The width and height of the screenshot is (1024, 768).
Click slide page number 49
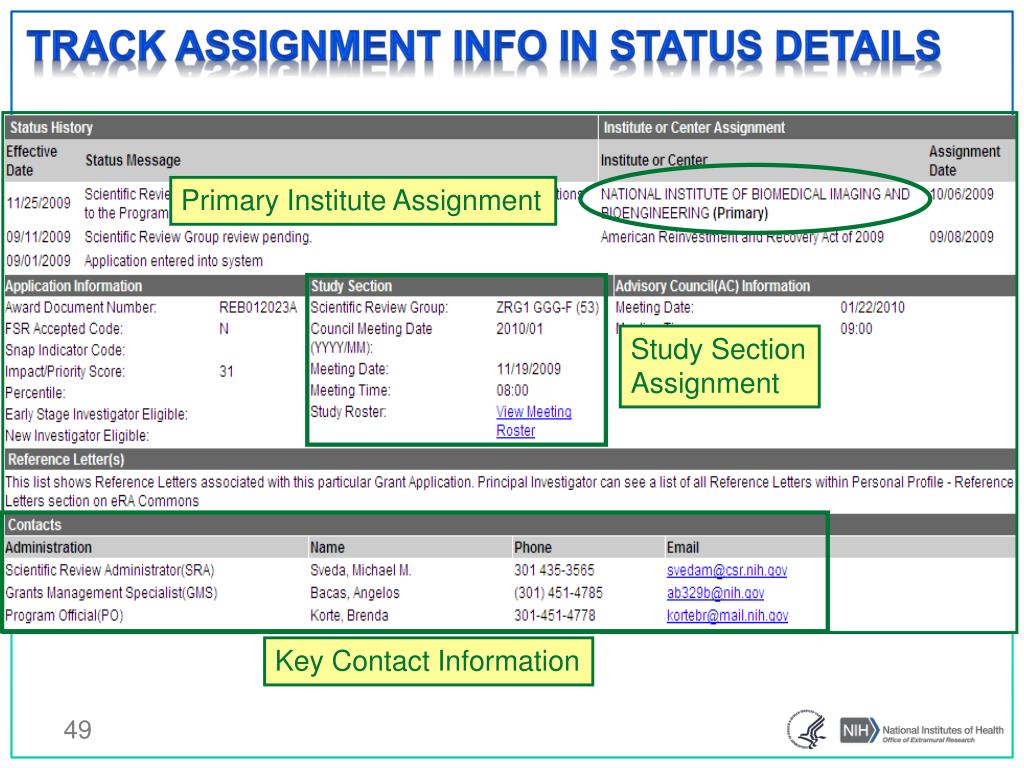coord(77,729)
